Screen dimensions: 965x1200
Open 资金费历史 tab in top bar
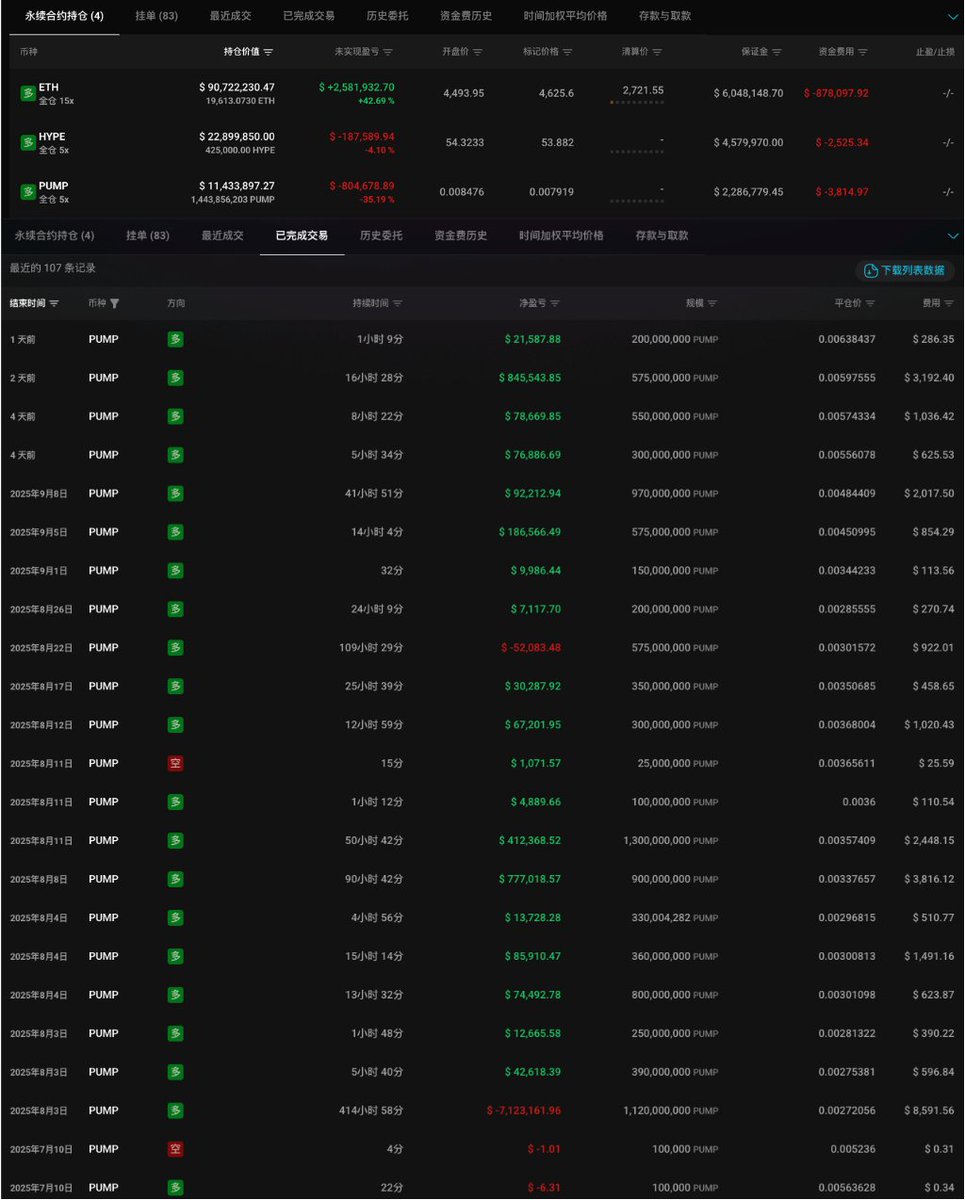coord(466,16)
